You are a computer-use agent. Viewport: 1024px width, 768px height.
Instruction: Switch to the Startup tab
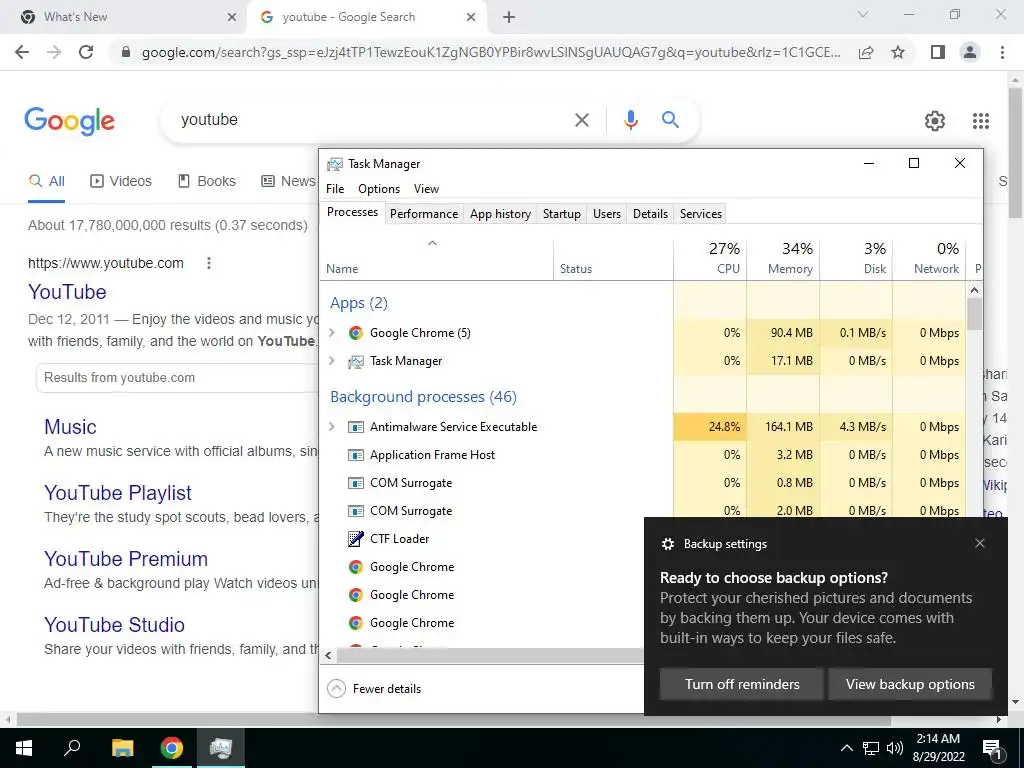[x=562, y=214]
